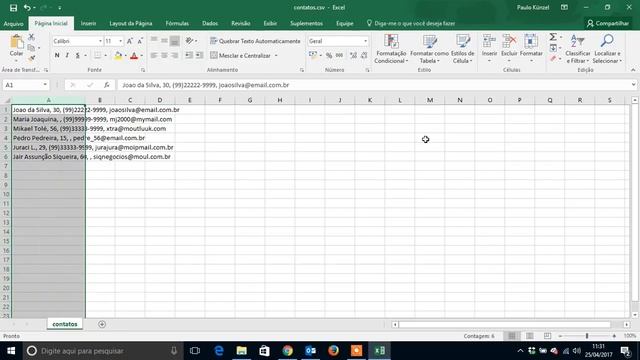Toggle middle vertical alignment

(x=164, y=40)
